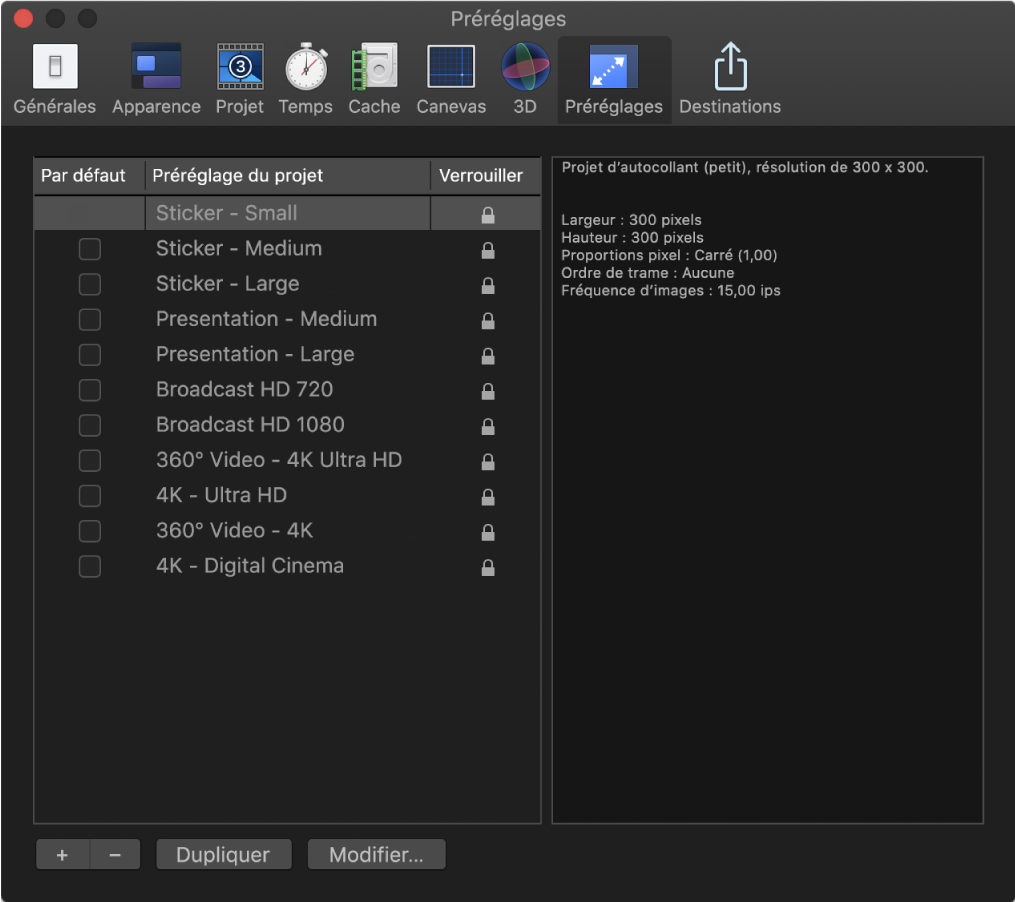The width and height of the screenshot is (1015, 902).
Task: Set Sticker - Medium as default preset
Action: point(90,249)
